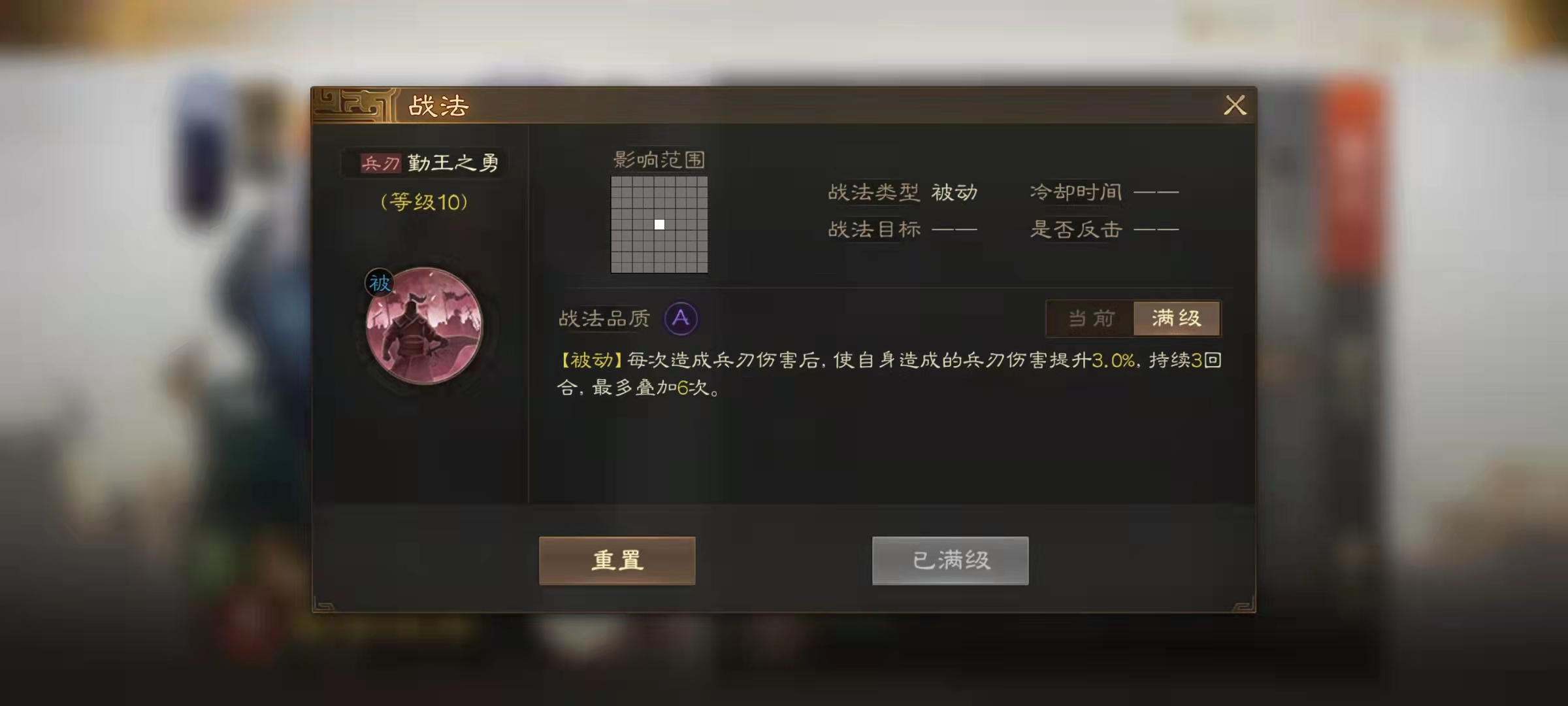Click the blue 被 passive badge icon
Image resolution: width=1568 pixels, height=706 pixels.
click(x=380, y=283)
